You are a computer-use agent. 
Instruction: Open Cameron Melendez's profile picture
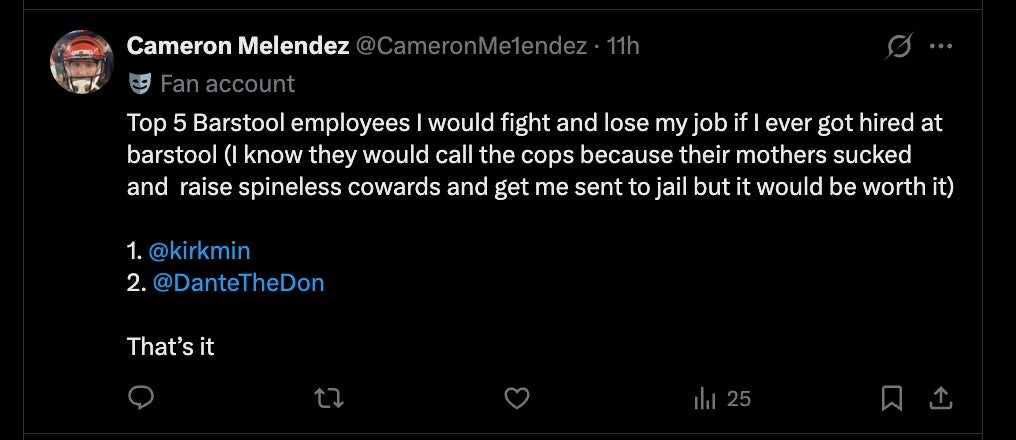[82, 61]
